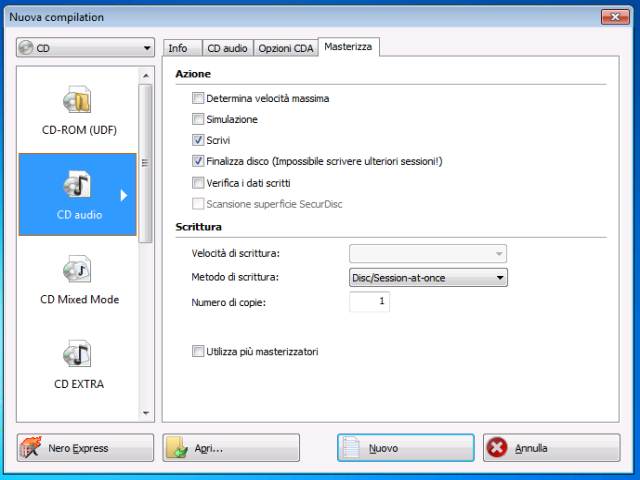Click the Nuovo blank document icon

[352, 448]
